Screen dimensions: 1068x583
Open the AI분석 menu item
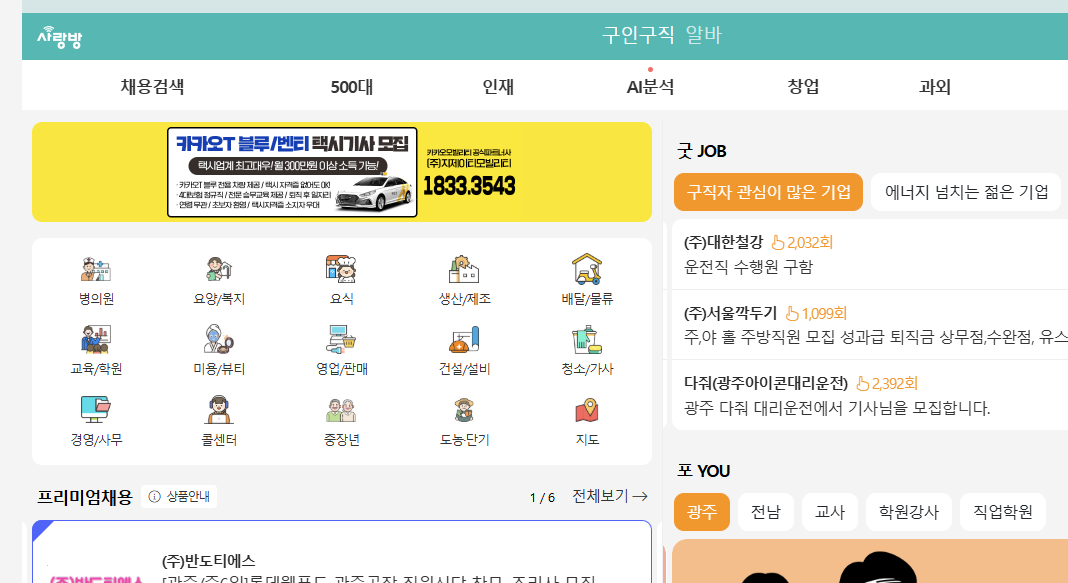pyautogui.click(x=650, y=86)
